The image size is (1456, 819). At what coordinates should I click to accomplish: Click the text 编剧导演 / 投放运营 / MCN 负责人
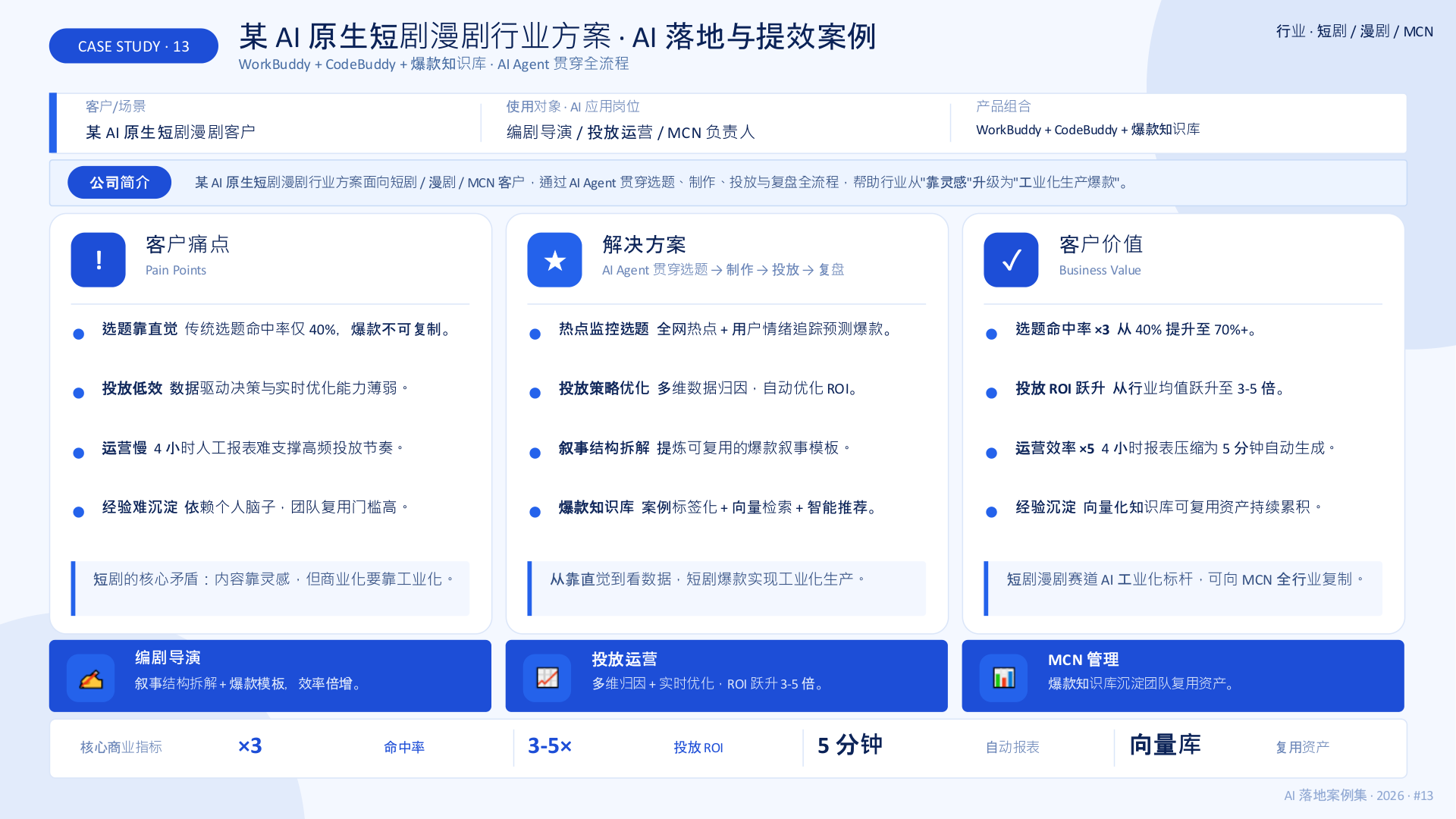coord(630,132)
